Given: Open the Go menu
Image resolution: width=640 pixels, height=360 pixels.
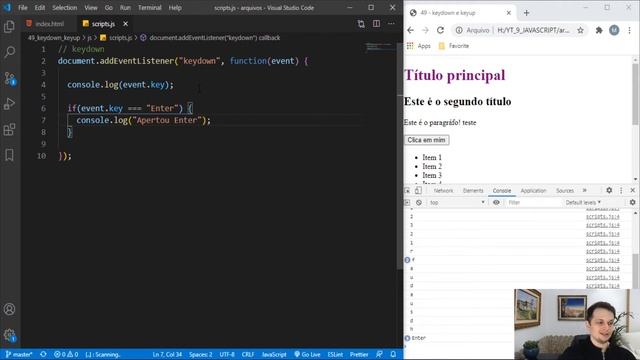Looking at the screenshot, I should (109, 7).
